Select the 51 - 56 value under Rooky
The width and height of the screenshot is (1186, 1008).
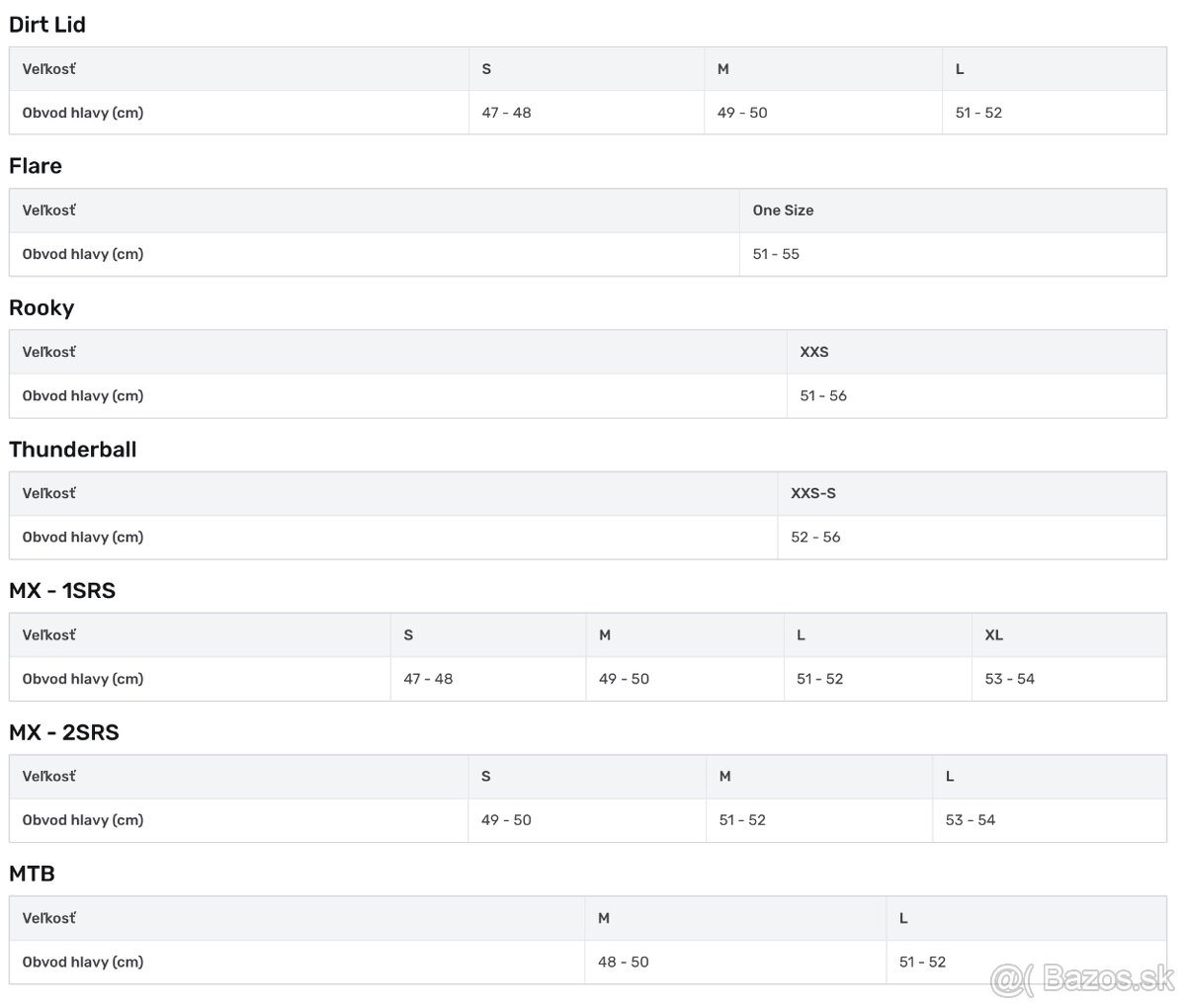(823, 395)
